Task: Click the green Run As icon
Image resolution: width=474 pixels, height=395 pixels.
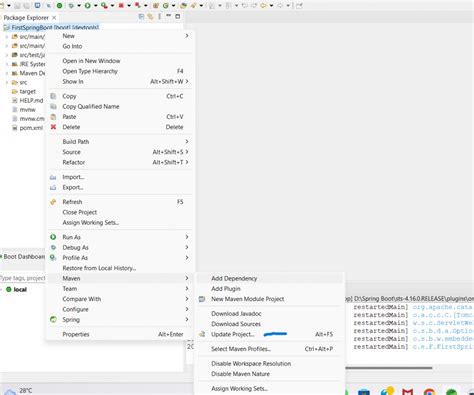Action: [53, 237]
